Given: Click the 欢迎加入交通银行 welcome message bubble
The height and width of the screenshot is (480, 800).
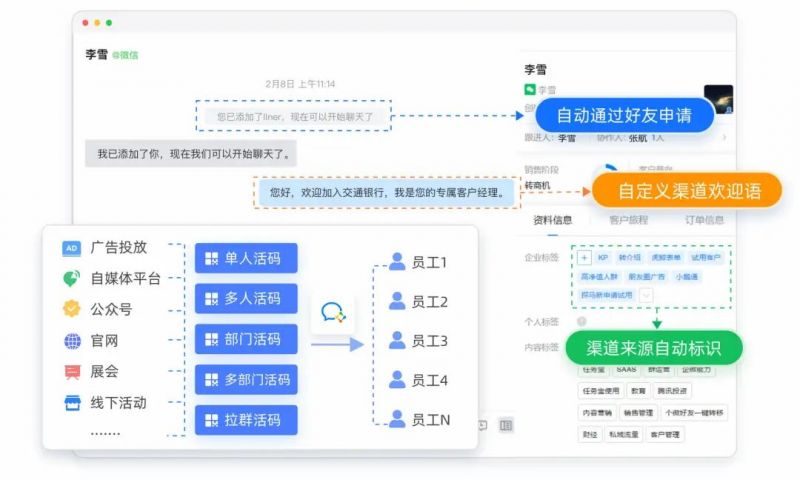Looking at the screenshot, I should [386, 192].
